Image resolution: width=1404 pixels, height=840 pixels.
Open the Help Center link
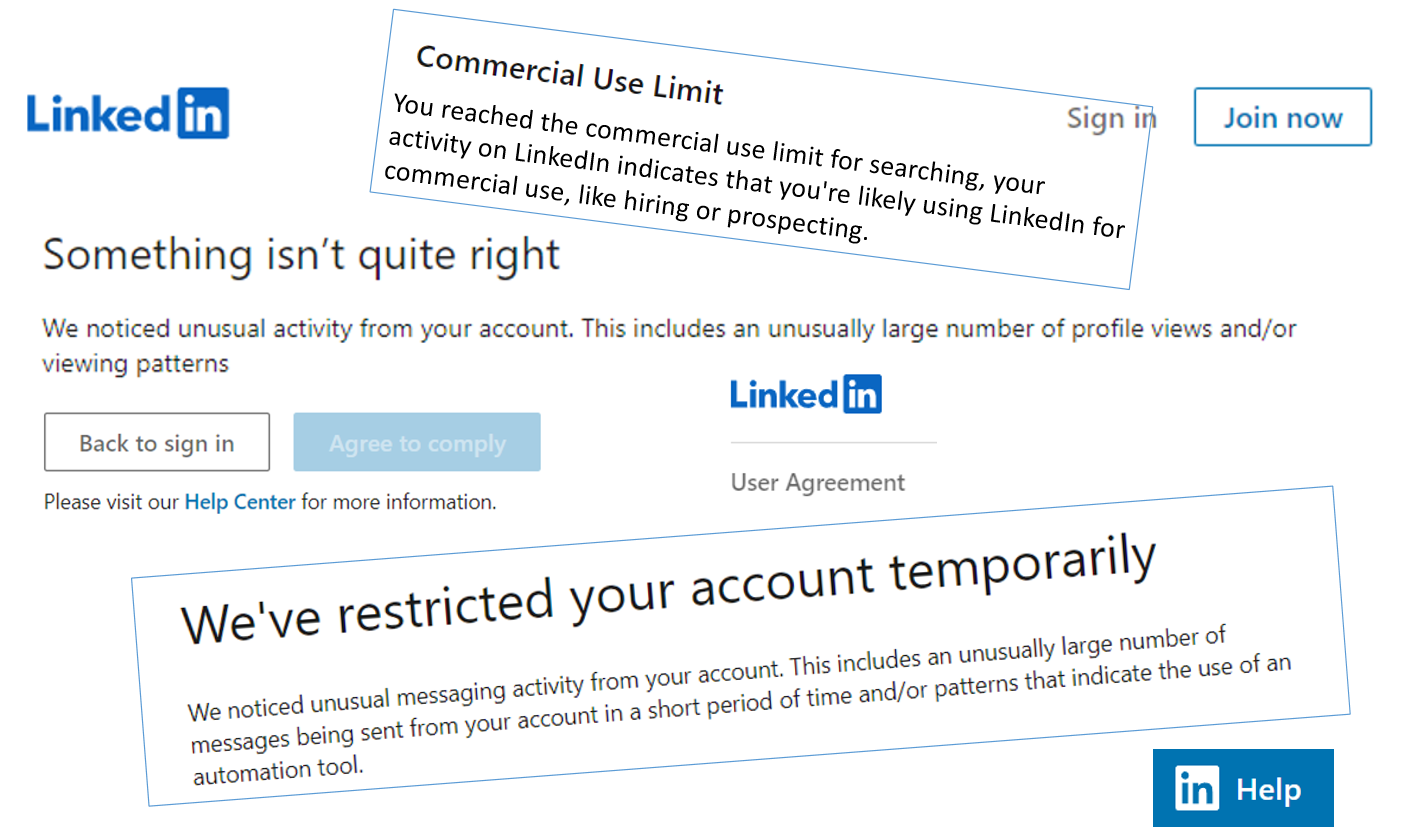(x=240, y=502)
